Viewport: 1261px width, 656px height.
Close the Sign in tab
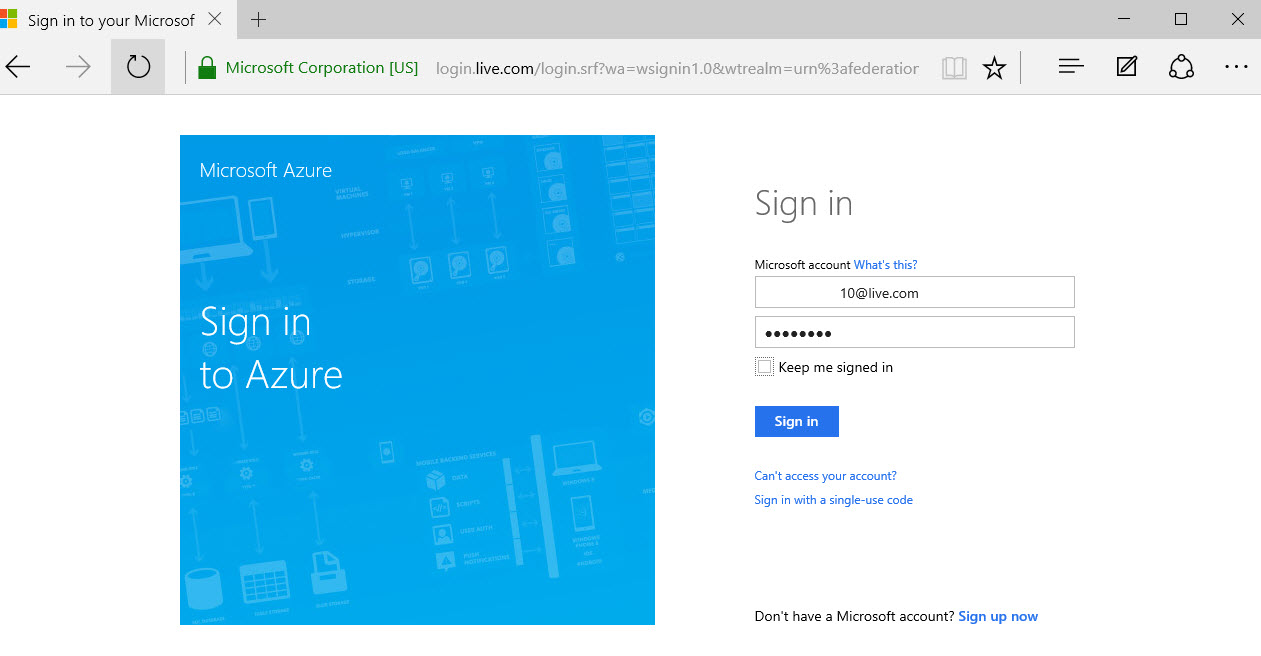[x=215, y=20]
